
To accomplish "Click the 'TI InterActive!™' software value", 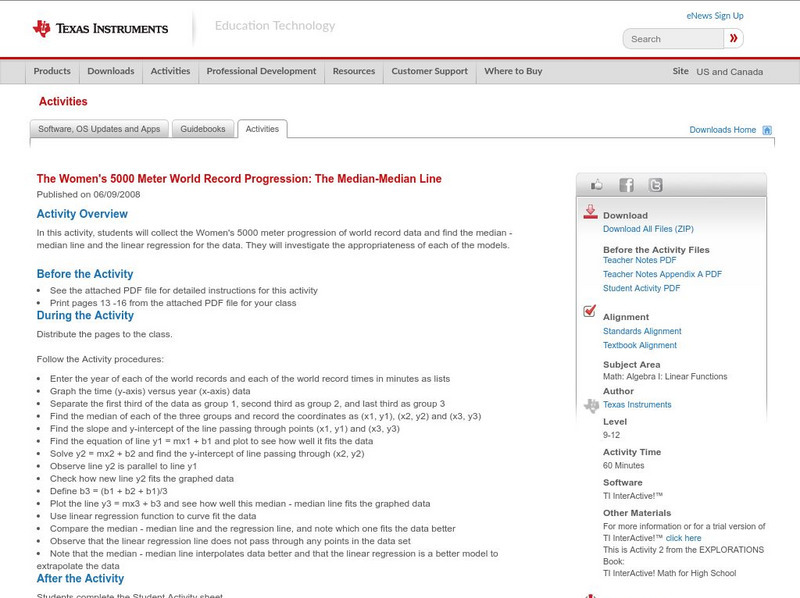I will click(x=633, y=496).
